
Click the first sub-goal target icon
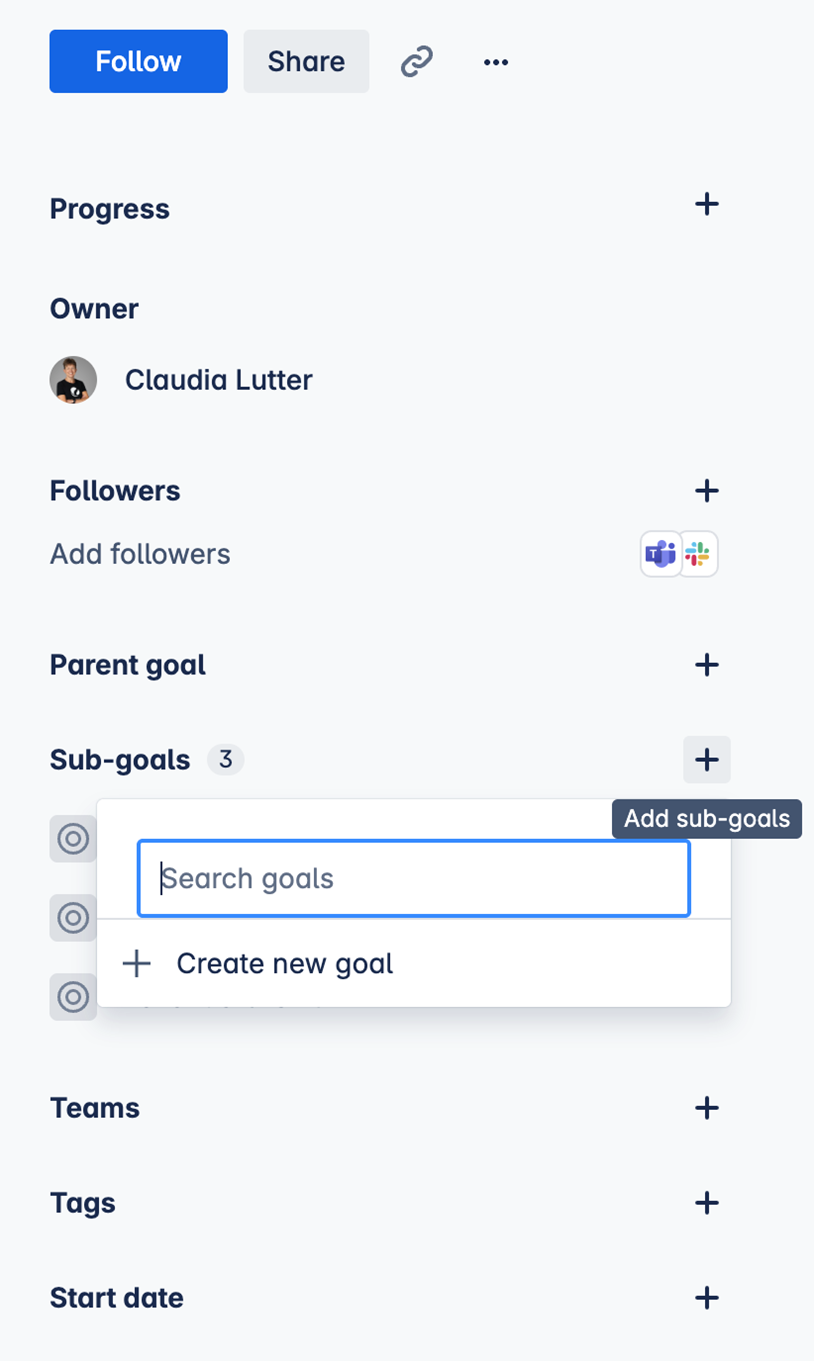[73, 838]
